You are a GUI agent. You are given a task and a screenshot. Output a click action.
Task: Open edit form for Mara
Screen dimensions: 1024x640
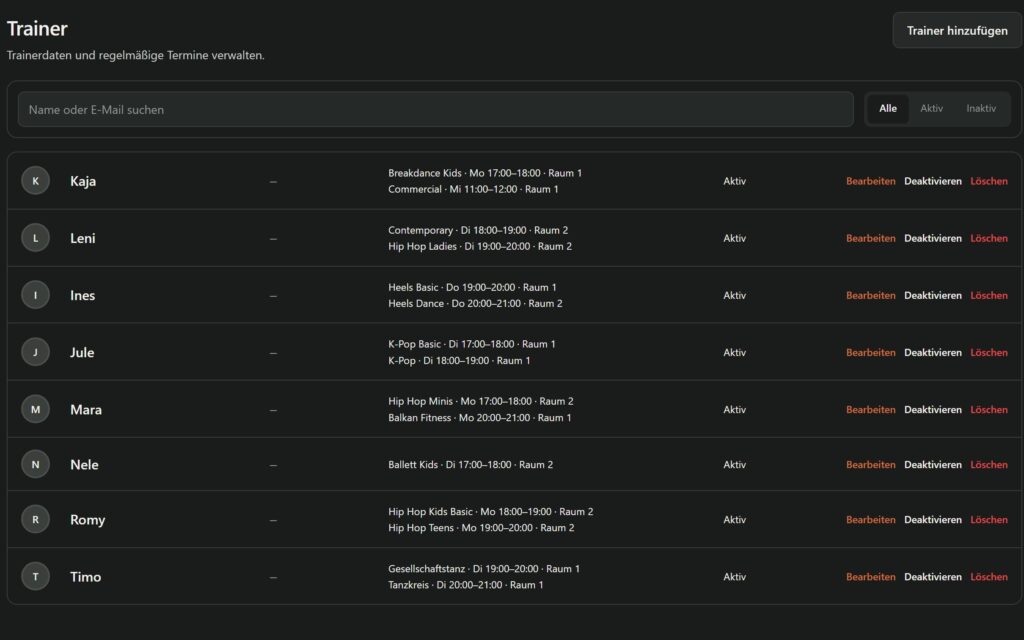pos(871,409)
